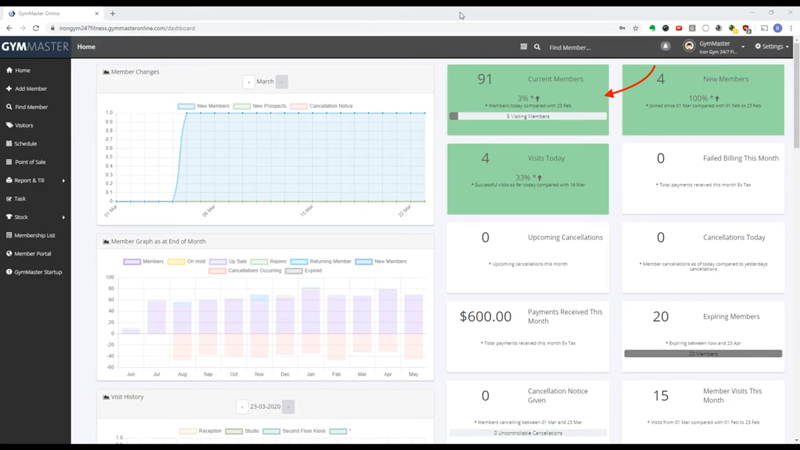Click the Member Portal icon
Screen dimensions: 800x450
click(x=9, y=254)
